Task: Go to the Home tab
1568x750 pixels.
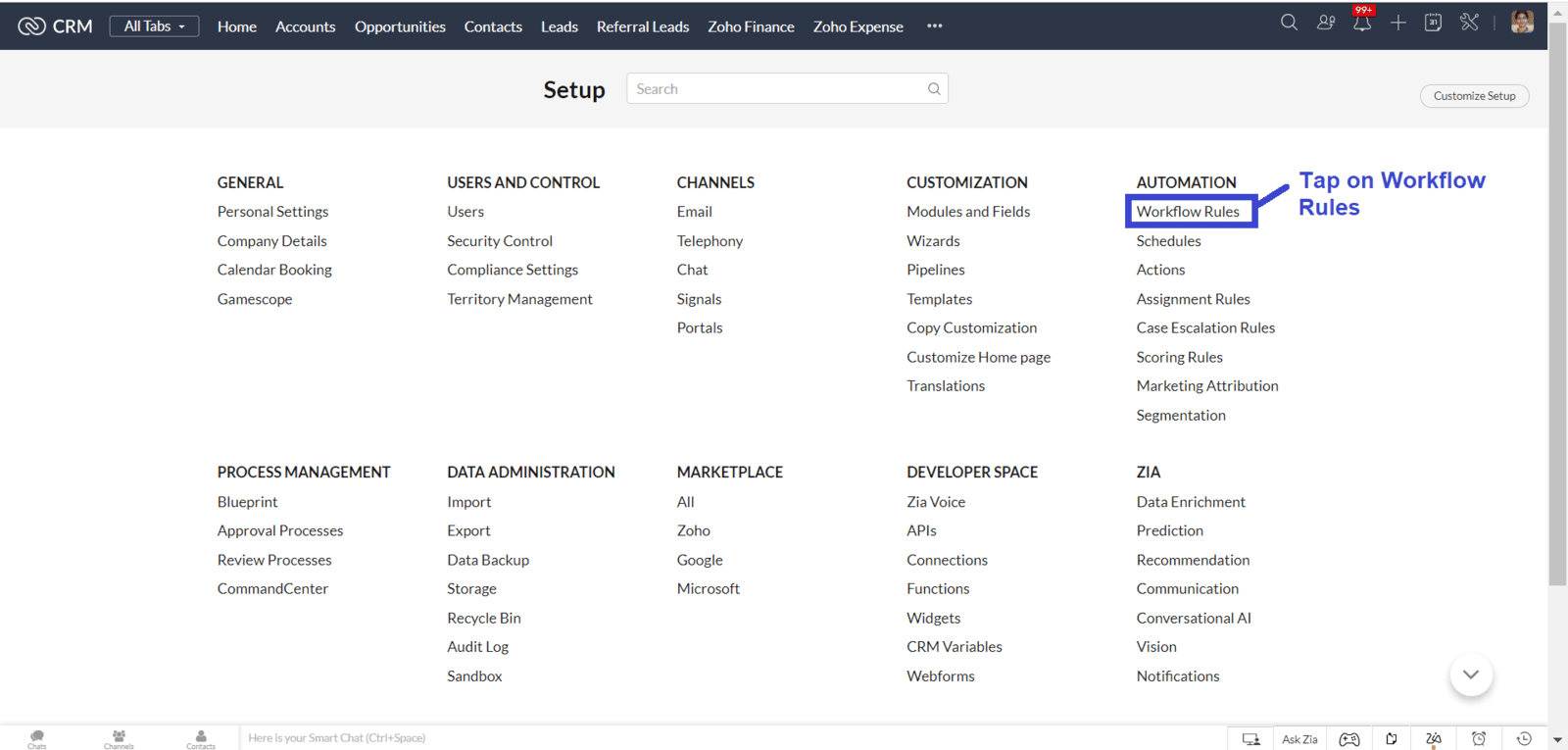Action: [237, 26]
